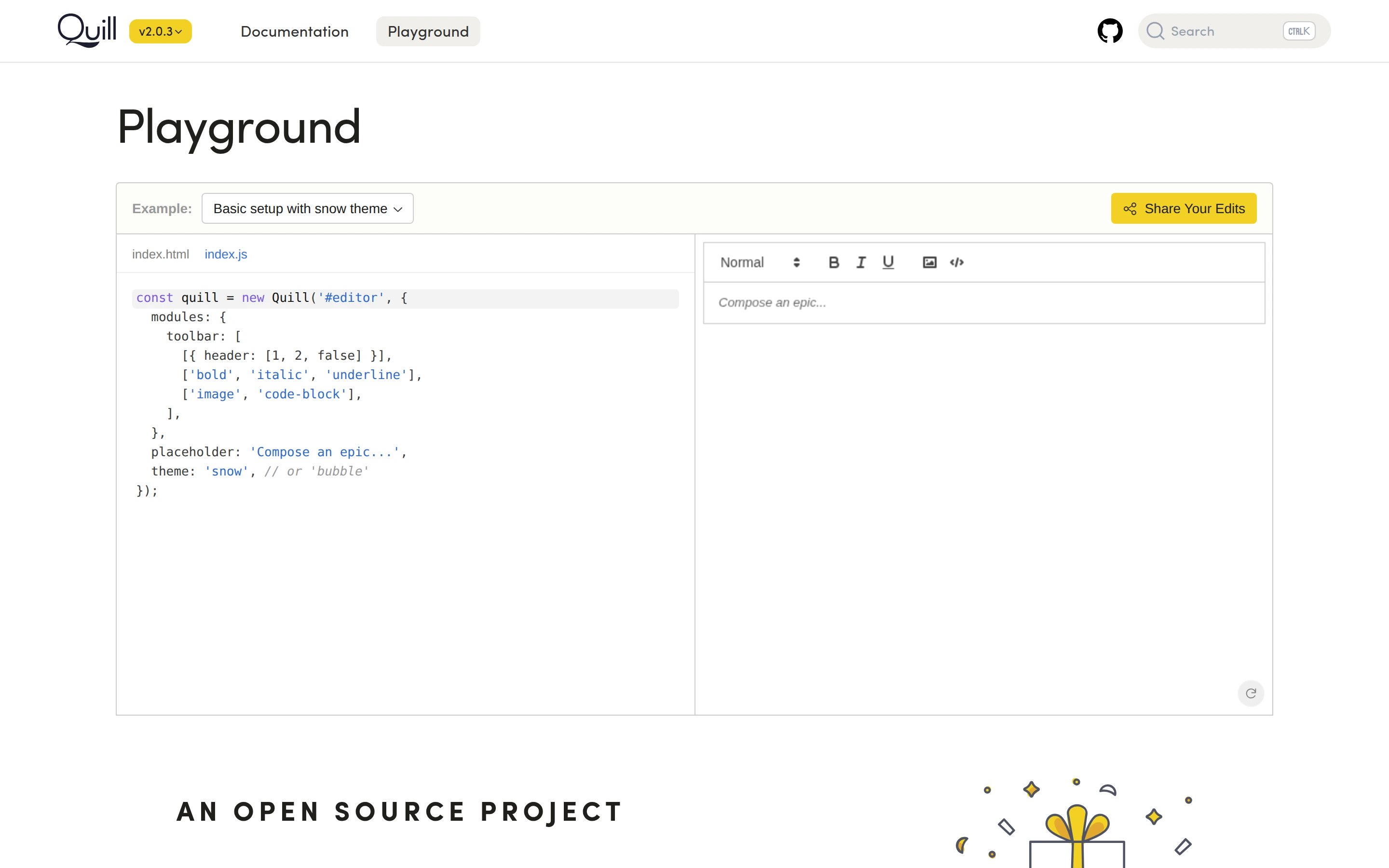1389x868 pixels.
Task: Click the // or 'bubble' comment
Action: tap(316, 471)
